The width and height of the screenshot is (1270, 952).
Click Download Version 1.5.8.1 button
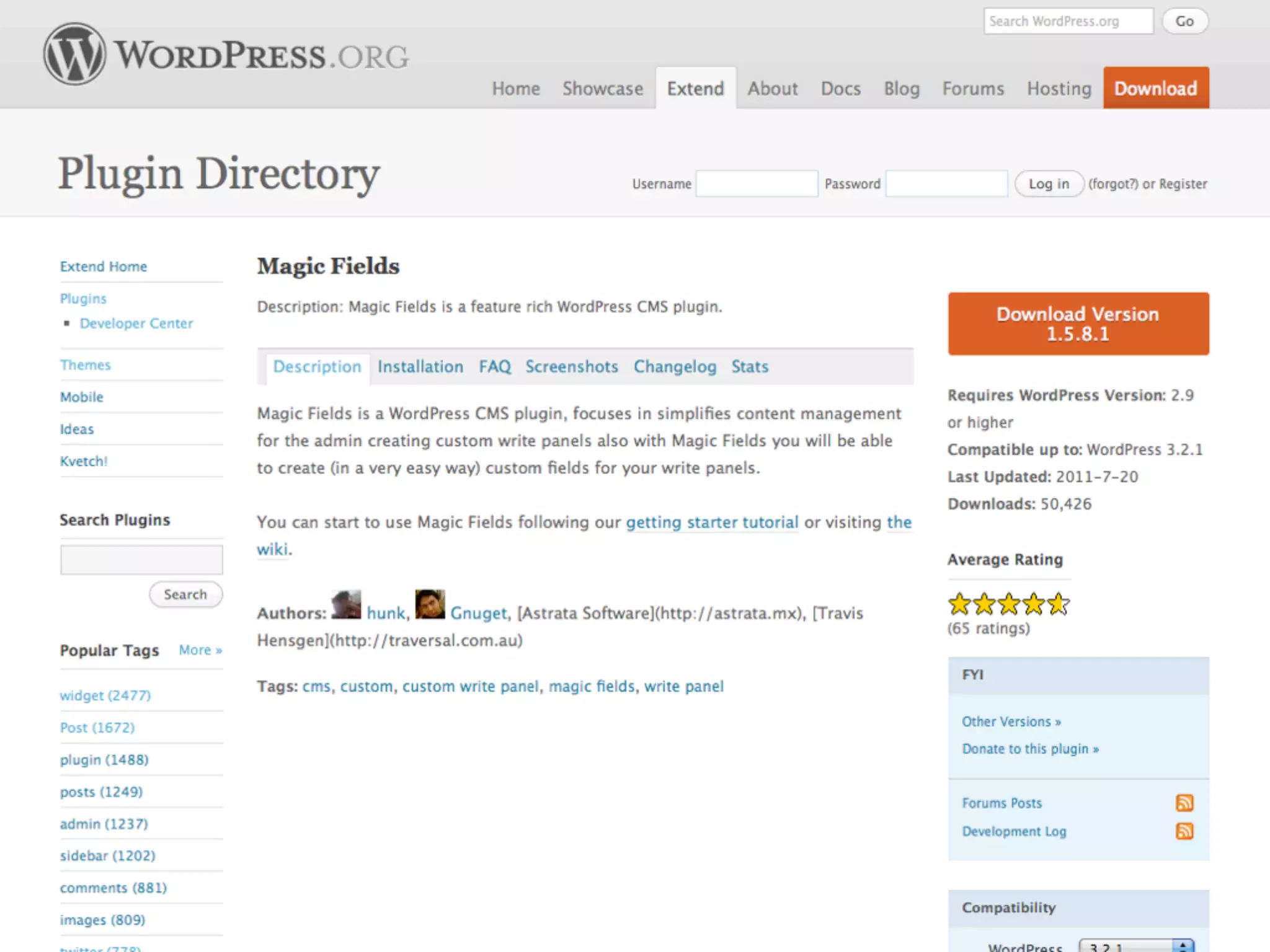(1078, 324)
